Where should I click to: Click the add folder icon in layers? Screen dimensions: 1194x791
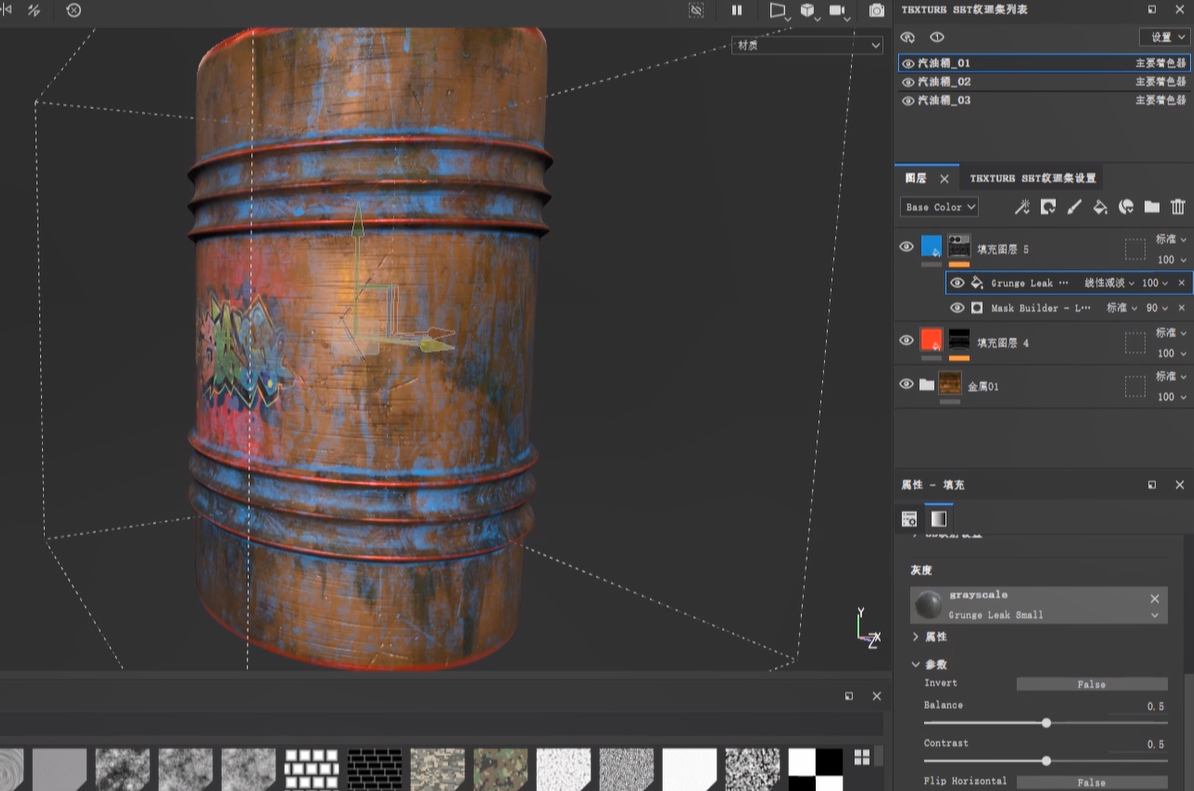click(1152, 207)
